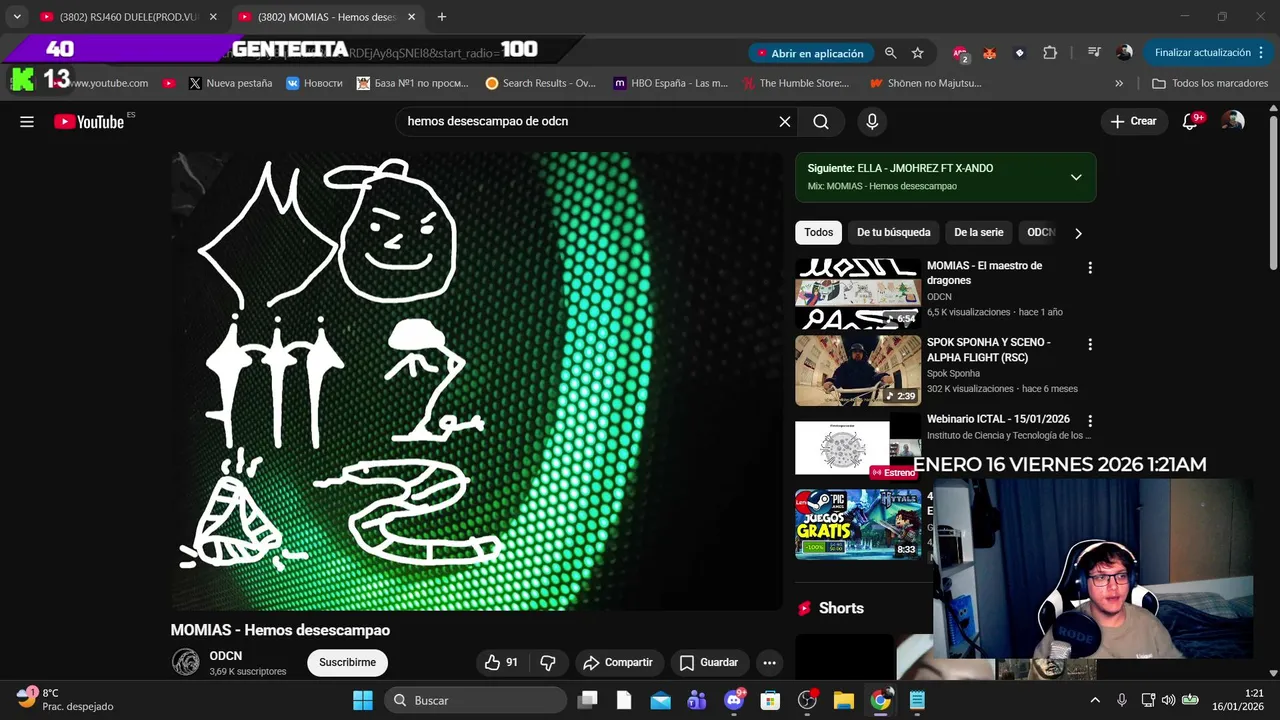This screenshot has width=1280, height=720.
Task: Open the JUEGOS GRATIS video thumbnail
Action: pos(858,524)
